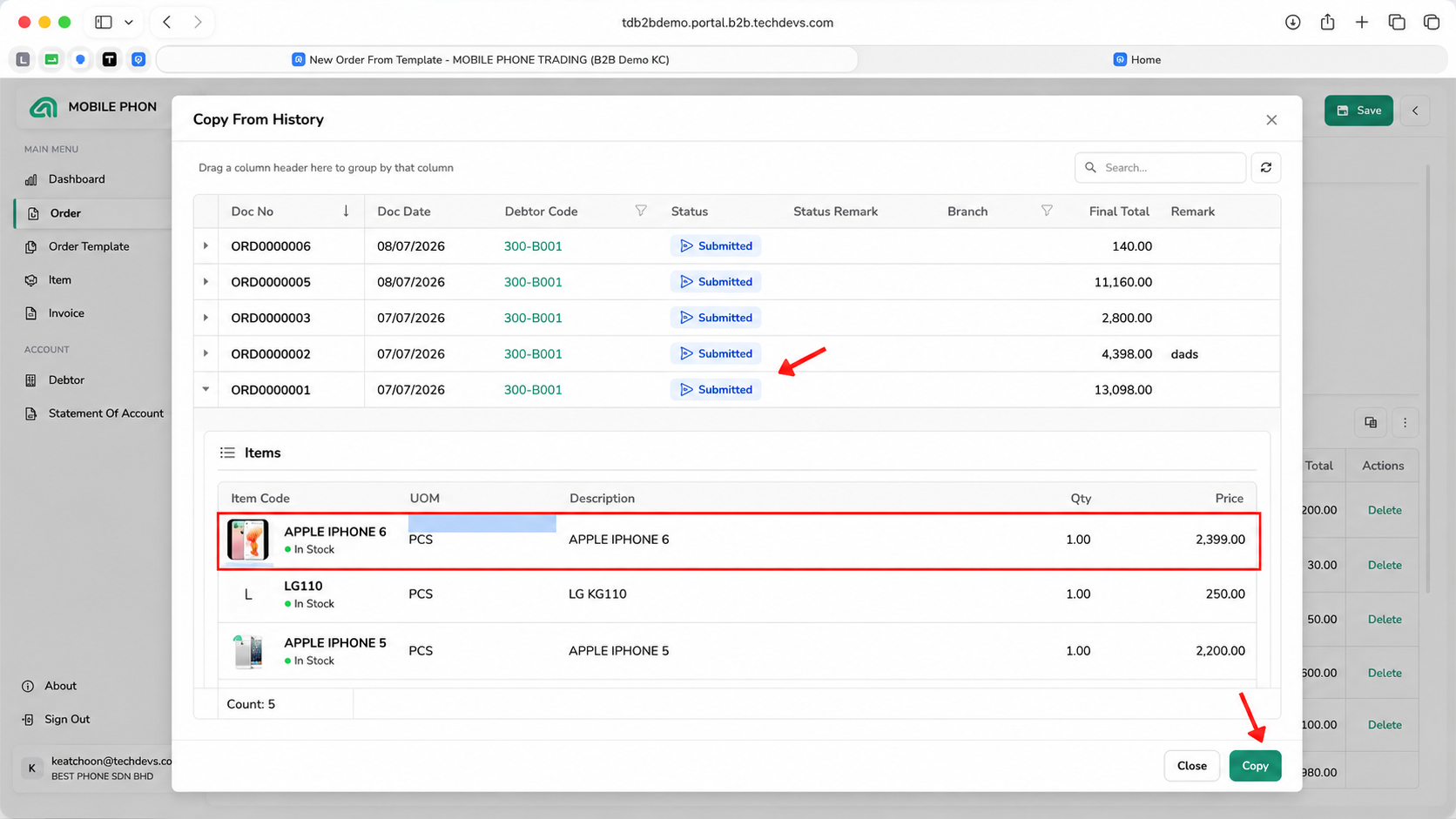Image resolution: width=1456 pixels, height=819 pixels.
Task: Click Count: 5 footer summary
Action: coord(251,704)
